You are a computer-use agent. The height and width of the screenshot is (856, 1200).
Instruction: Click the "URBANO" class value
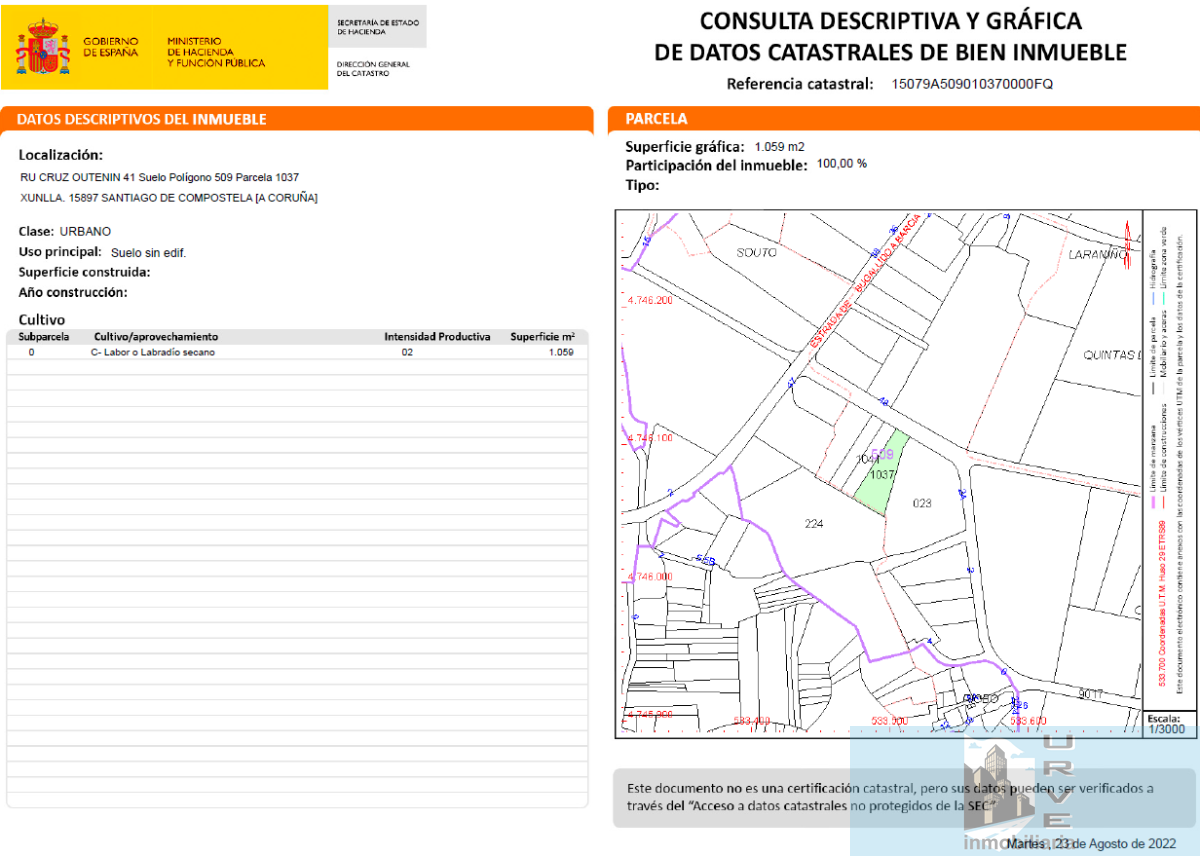click(86, 231)
